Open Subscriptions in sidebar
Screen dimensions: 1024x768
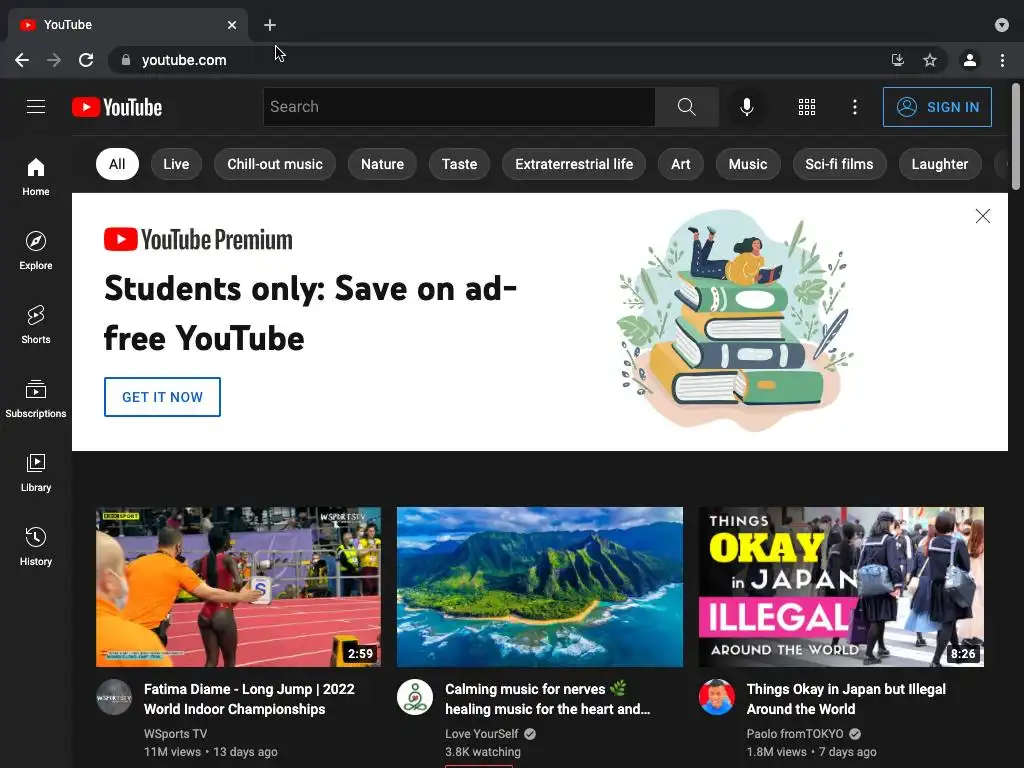click(x=36, y=398)
